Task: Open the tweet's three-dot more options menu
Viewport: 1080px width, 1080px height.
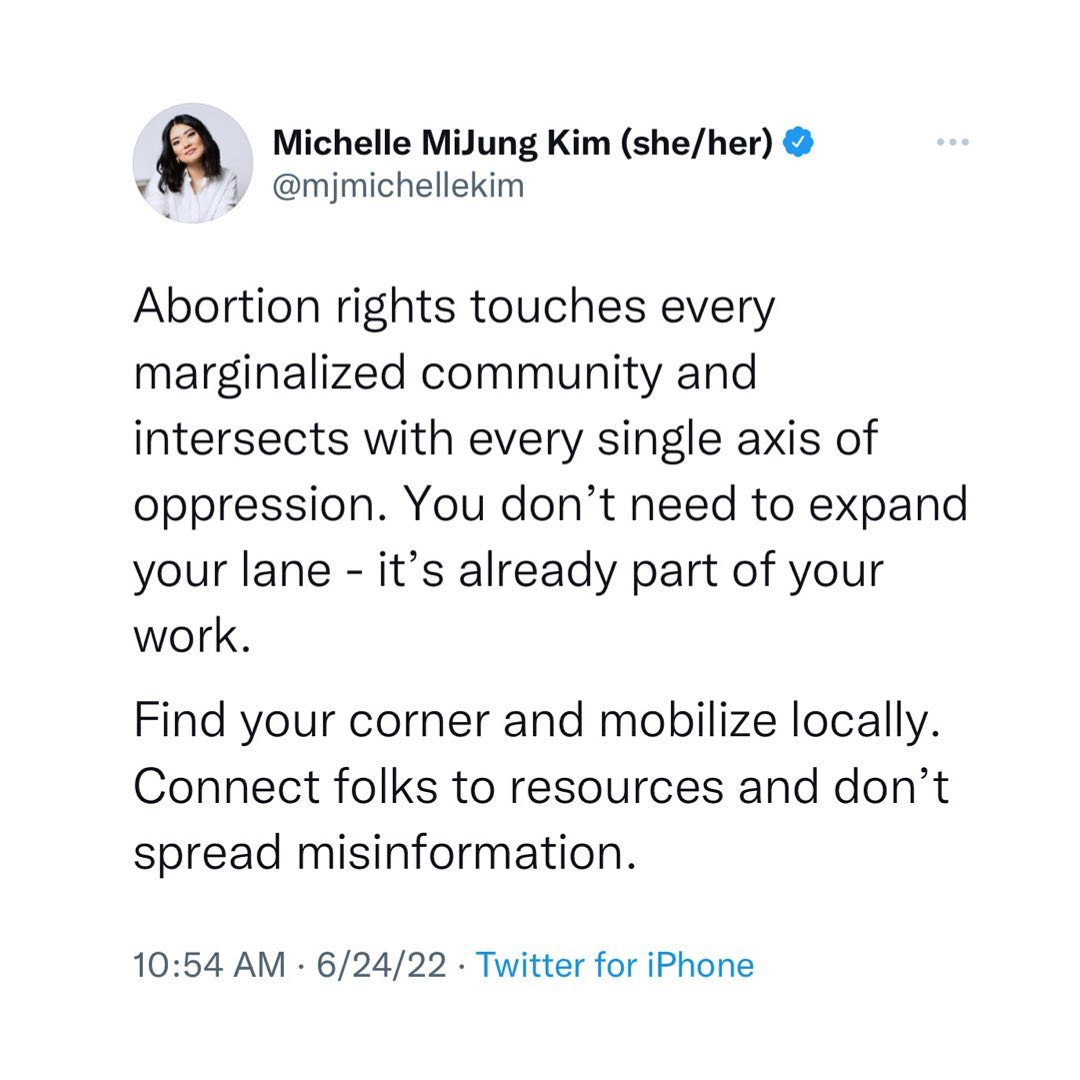Action: pos(953,144)
